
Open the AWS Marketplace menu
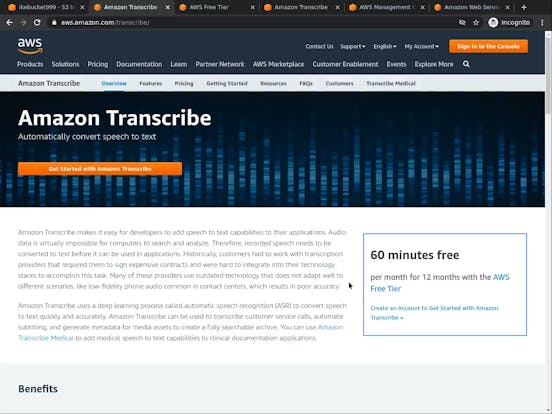278,64
